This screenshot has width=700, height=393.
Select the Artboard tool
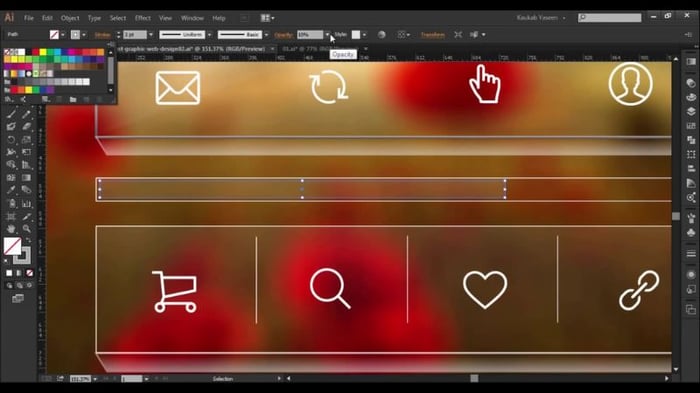tap(11, 217)
